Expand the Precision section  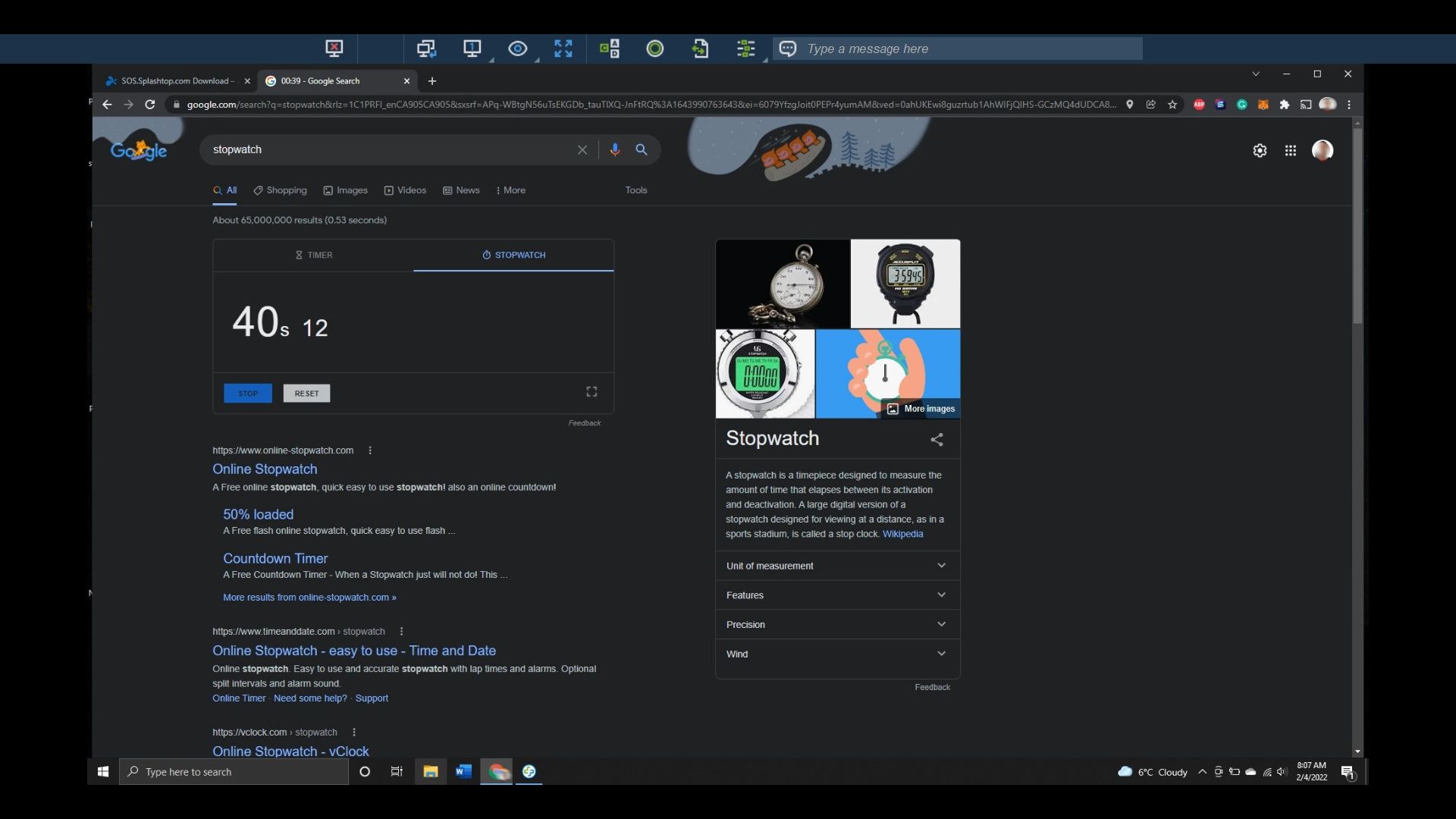(835, 624)
